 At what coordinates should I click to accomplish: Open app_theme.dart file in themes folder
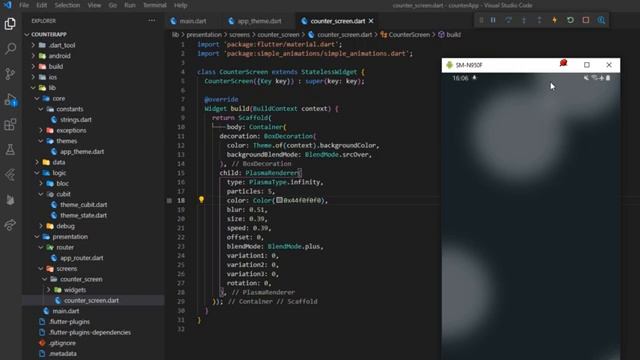[x=82, y=151]
